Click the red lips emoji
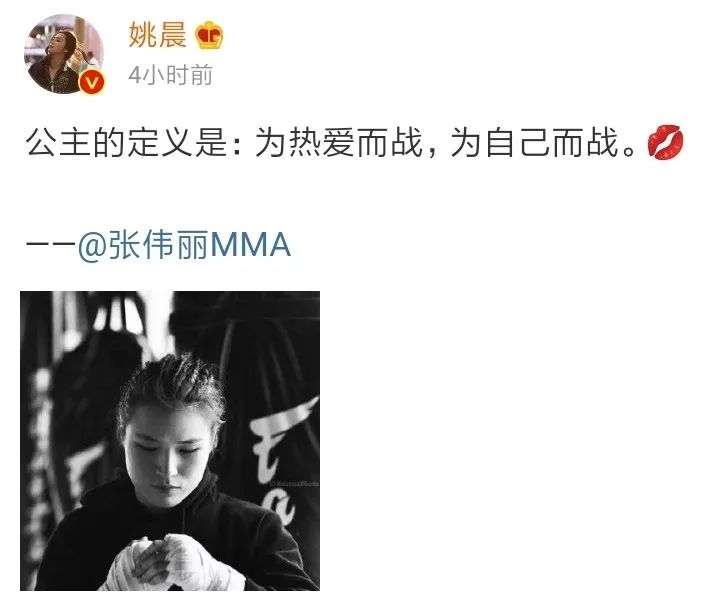720x602 pixels. click(665, 142)
